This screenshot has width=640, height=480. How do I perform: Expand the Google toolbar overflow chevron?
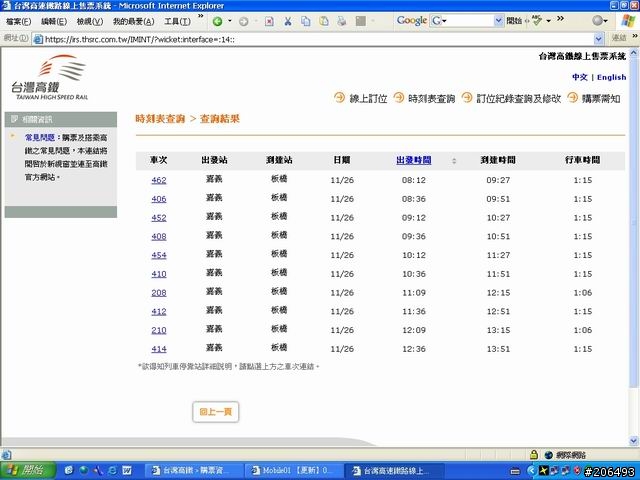[560, 18]
